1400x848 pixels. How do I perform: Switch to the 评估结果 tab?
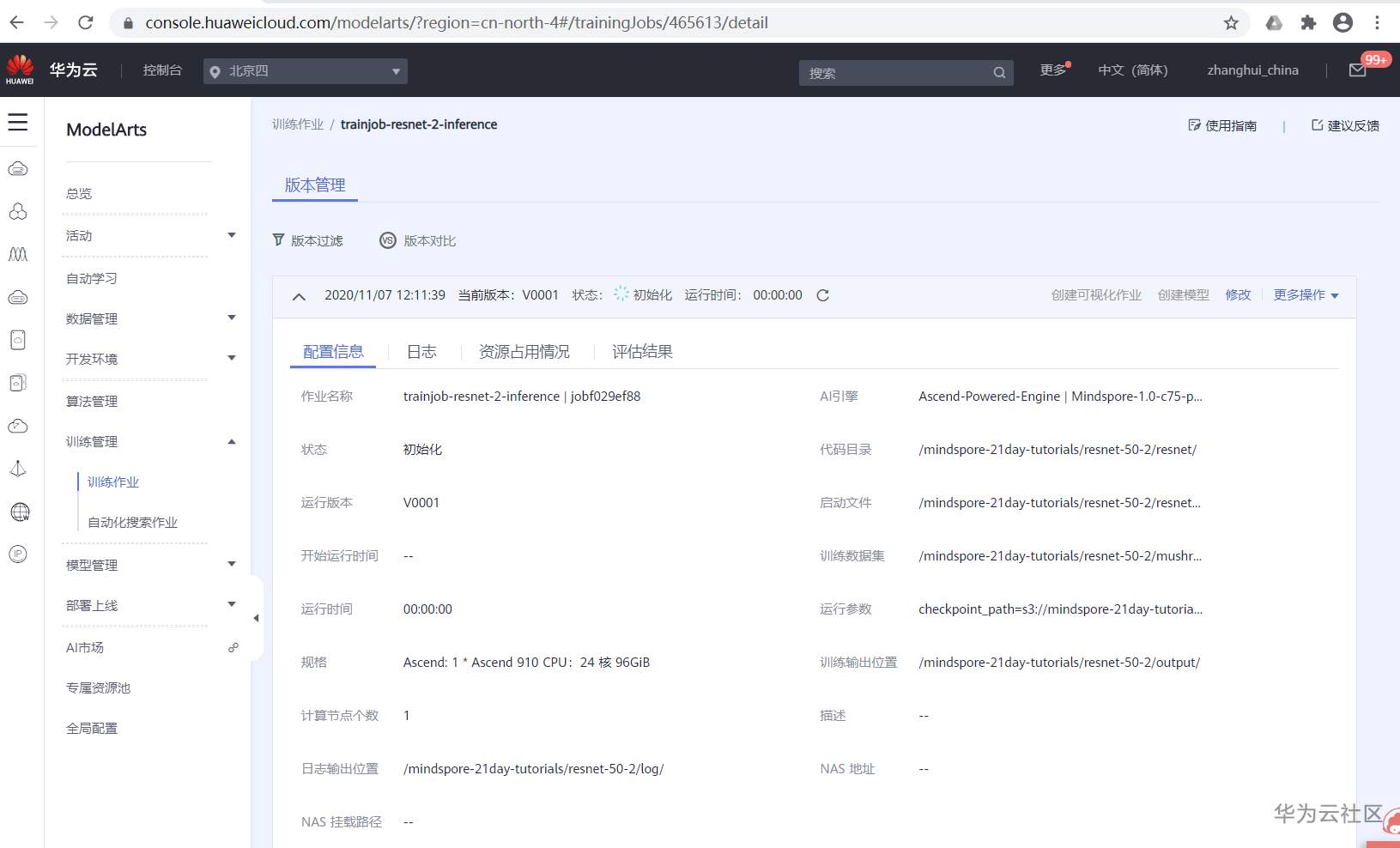click(x=642, y=352)
